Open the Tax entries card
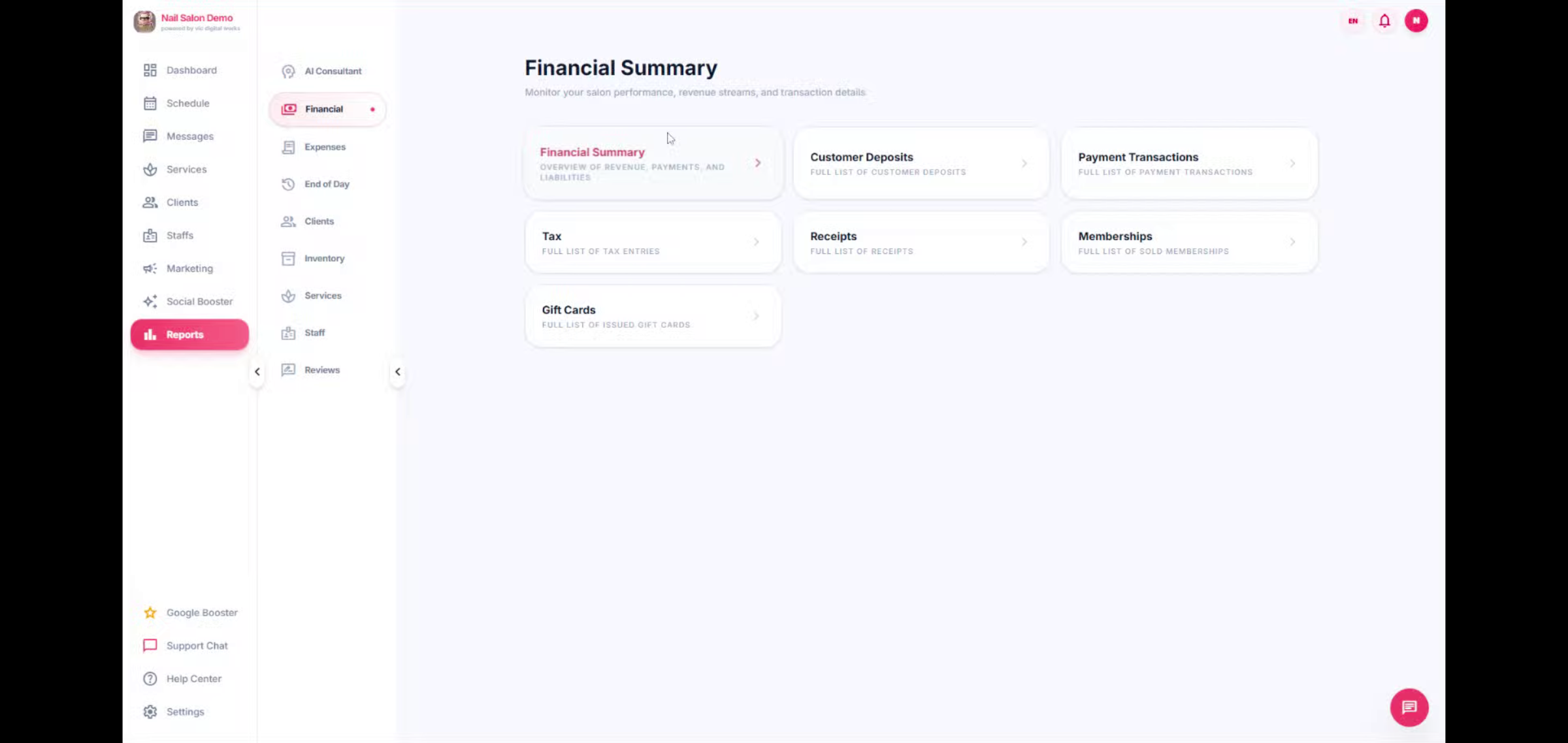This screenshot has height=743, width=1568. coord(653,242)
